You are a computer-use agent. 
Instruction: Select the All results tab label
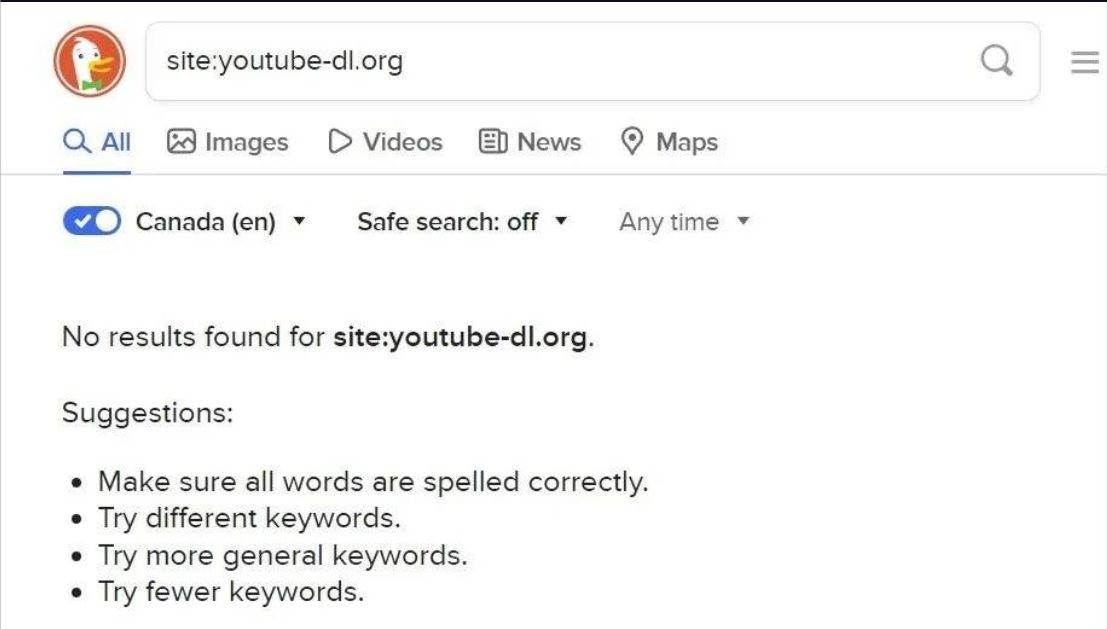116,142
